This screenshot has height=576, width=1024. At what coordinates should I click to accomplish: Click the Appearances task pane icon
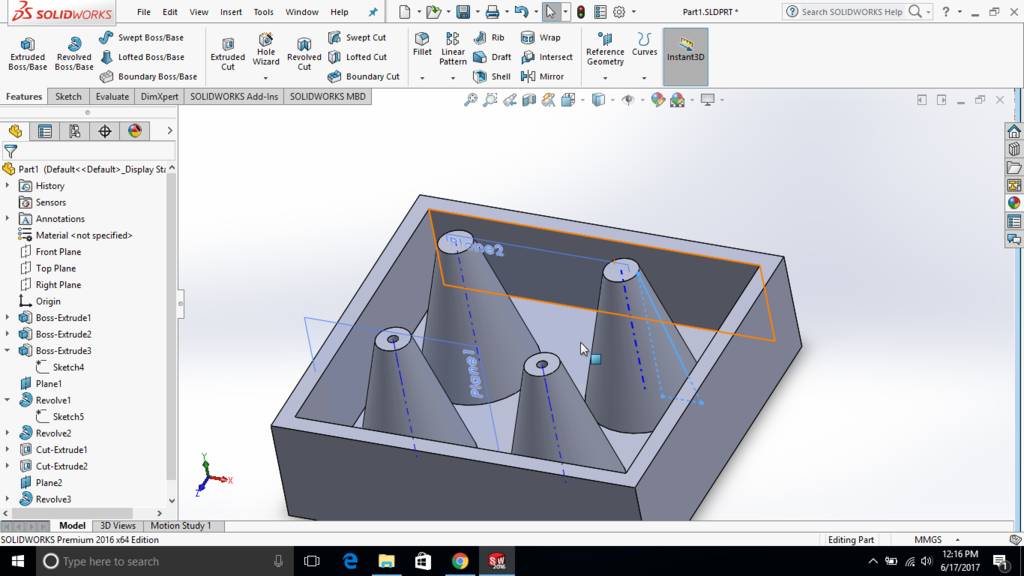[x=1014, y=203]
